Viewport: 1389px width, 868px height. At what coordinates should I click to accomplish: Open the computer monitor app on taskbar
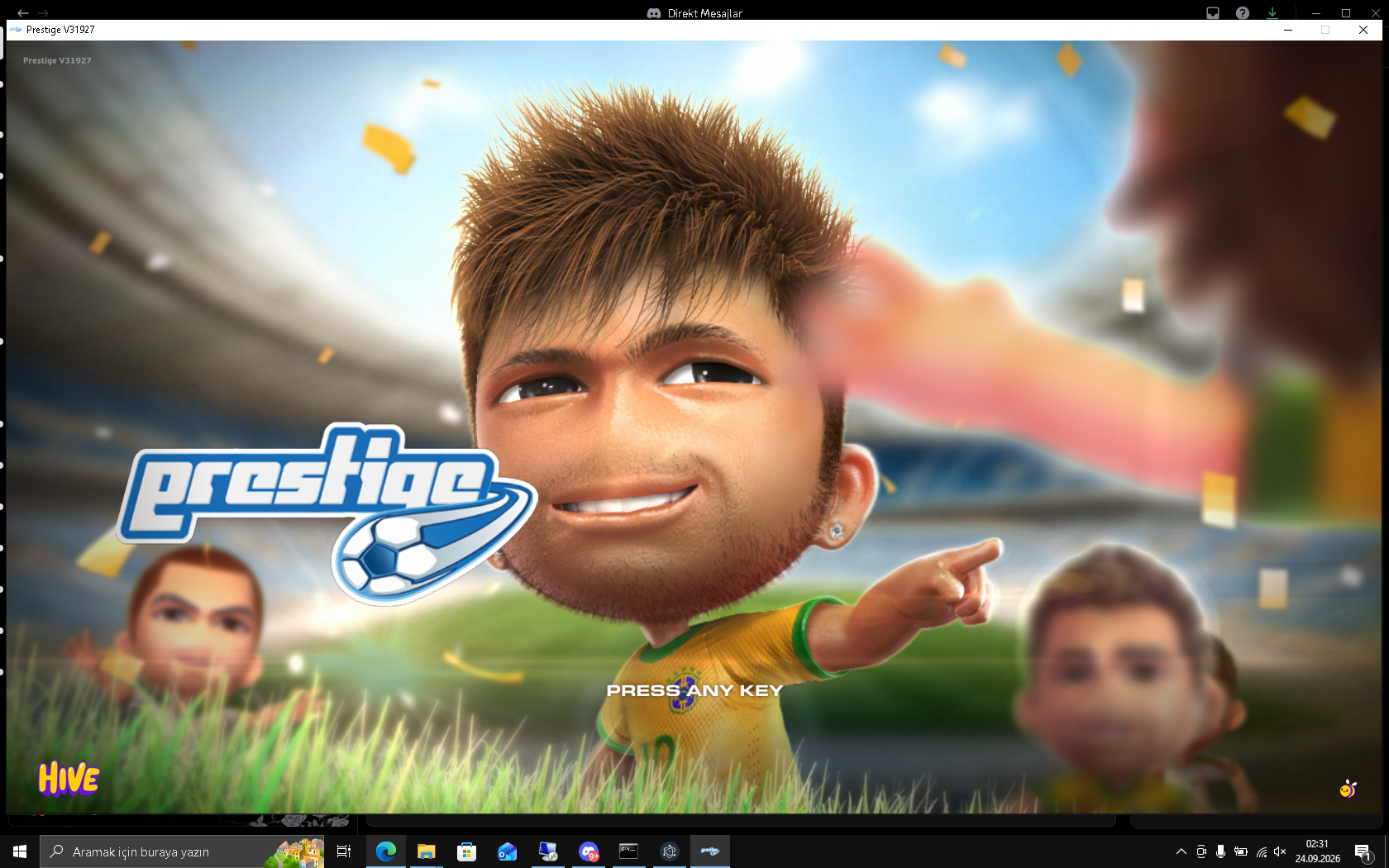point(548,851)
